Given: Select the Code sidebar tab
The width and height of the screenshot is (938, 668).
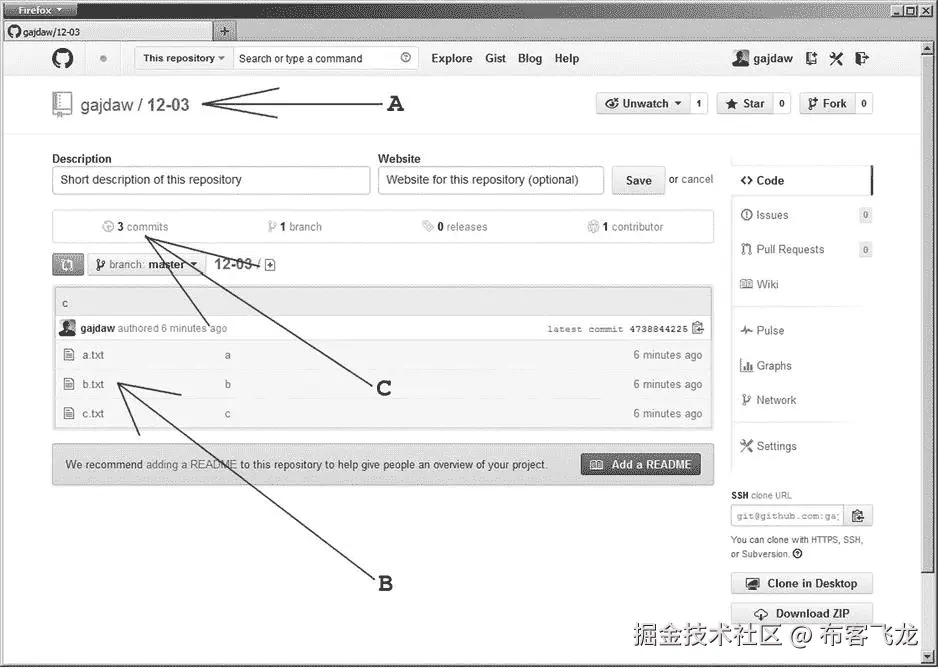Looking at the screenshot, I should click(802, 181).
